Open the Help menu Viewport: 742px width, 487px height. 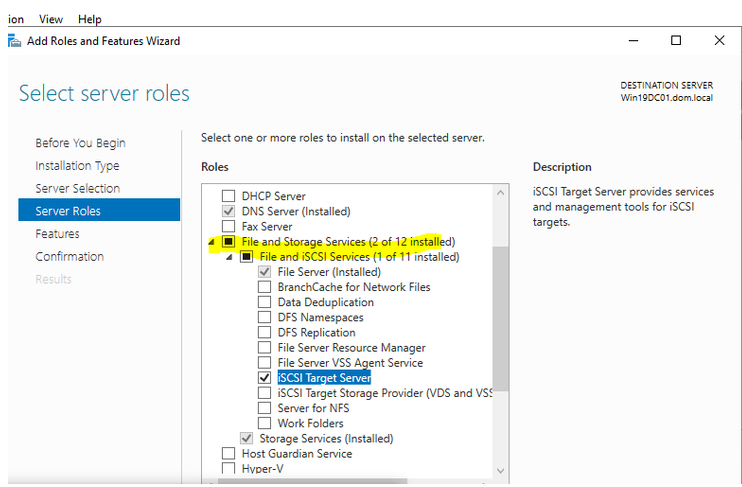click(x=90, y=19)
